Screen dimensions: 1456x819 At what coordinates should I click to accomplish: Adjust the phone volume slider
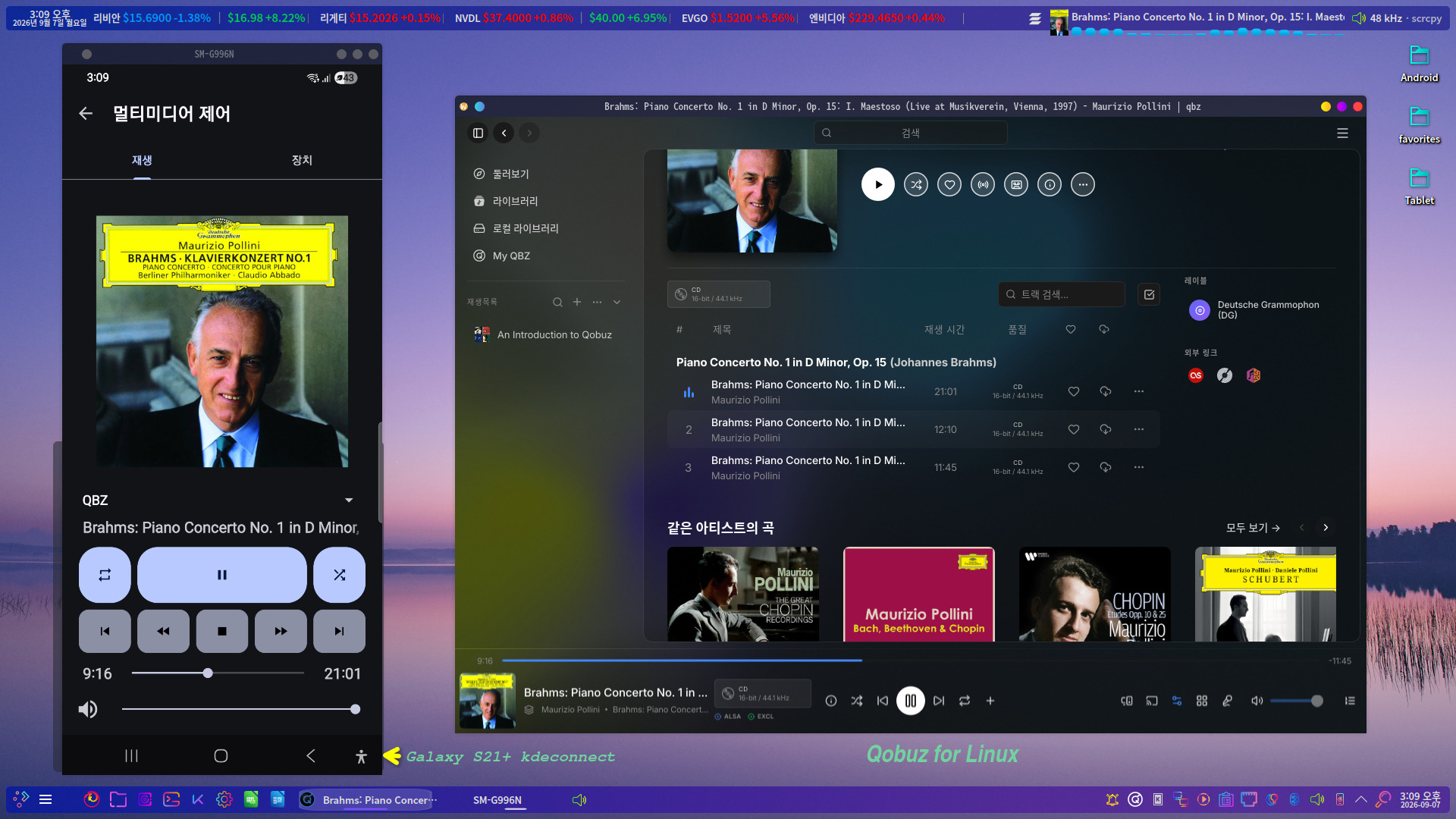pyautogui.click(x=240, y=710)
